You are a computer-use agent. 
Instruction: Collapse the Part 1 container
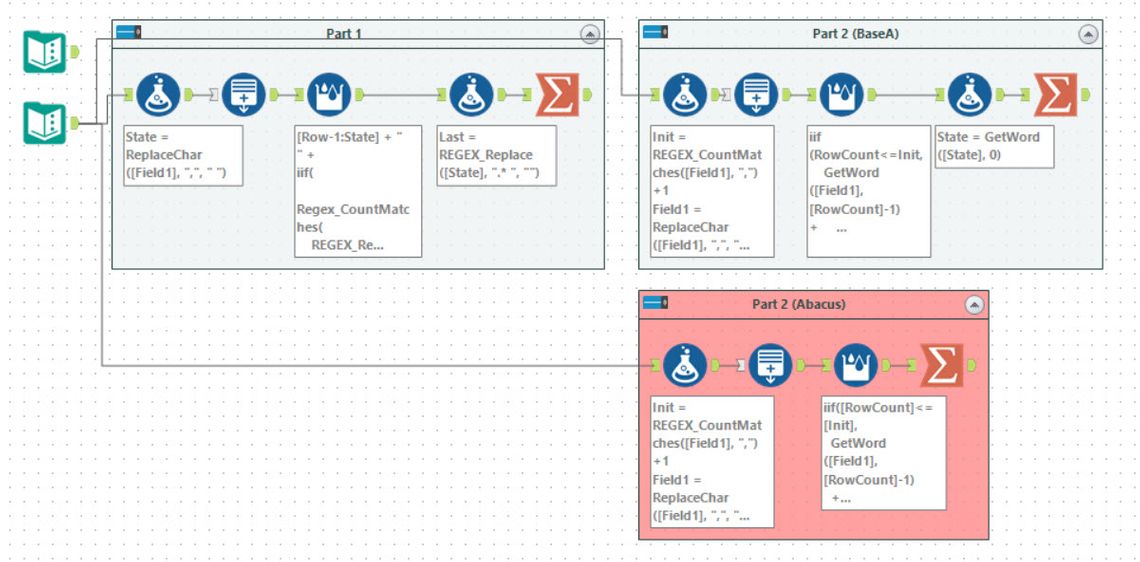(x=590, y=34)
